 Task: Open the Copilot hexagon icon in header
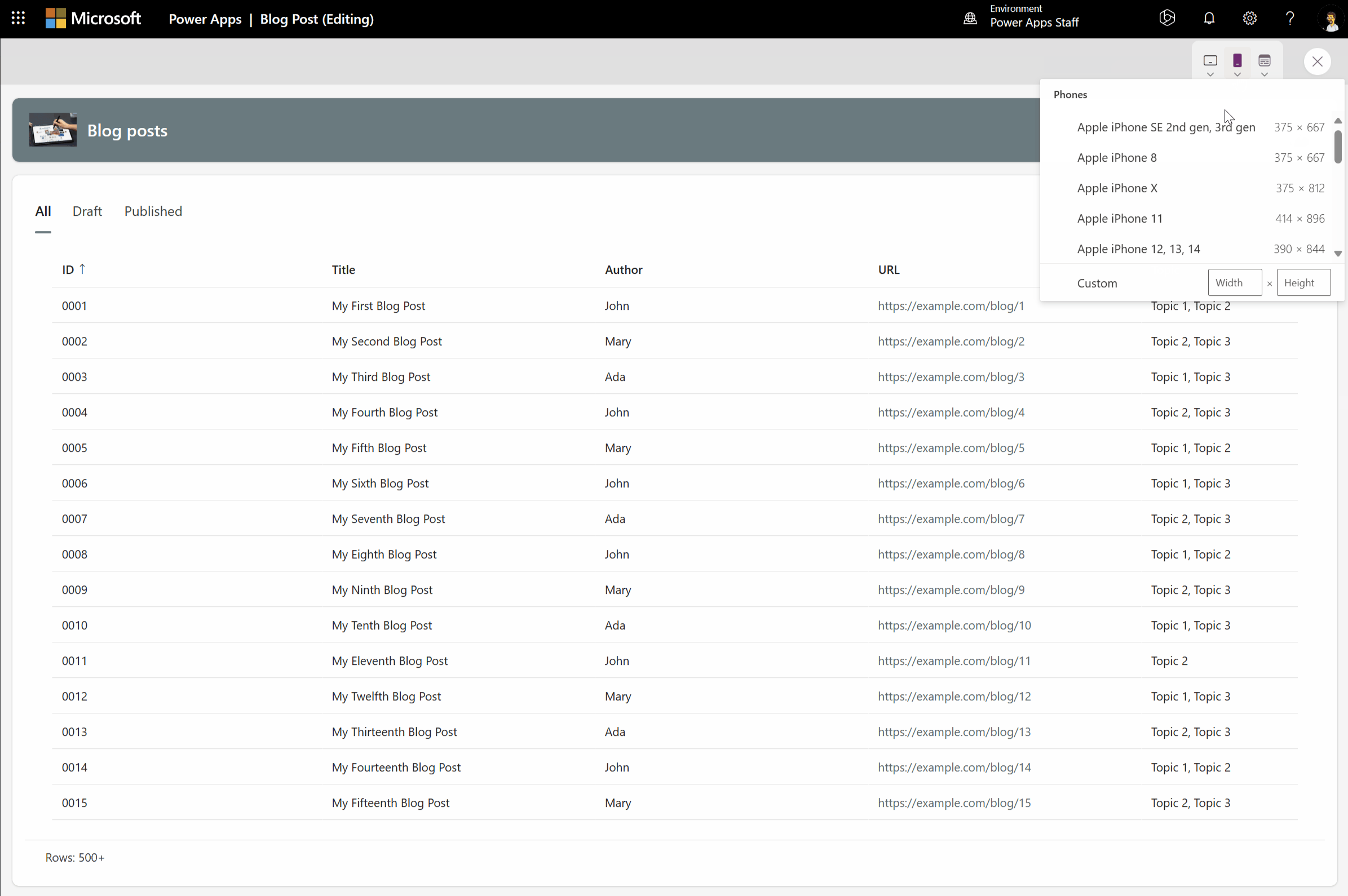point(1167,18)
